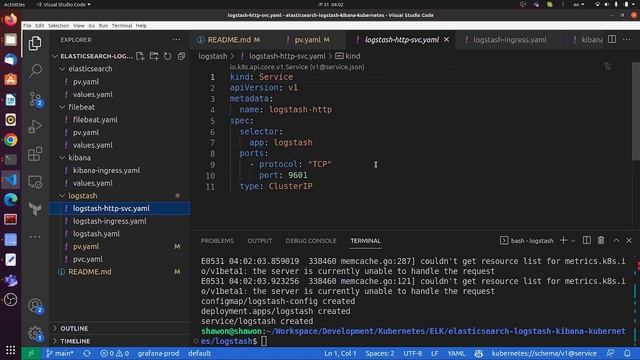Screen dimensions: 640x360
Task: Expand the OUTLINE section
Action: tap(74, 328)
